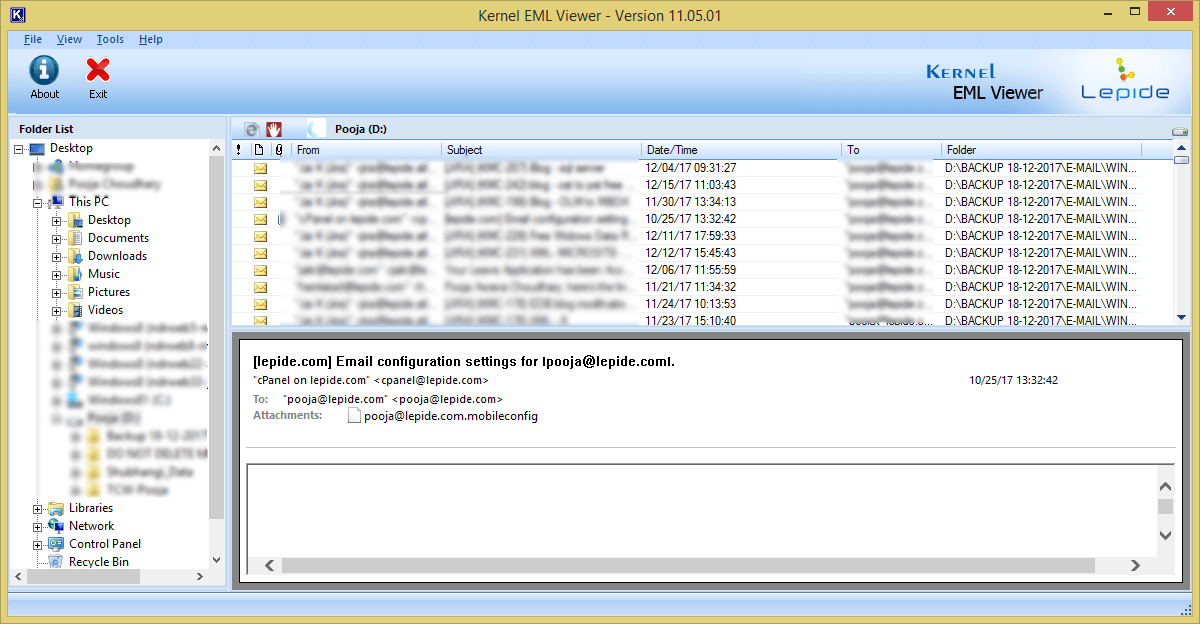The image size is (1200, 625).
Task: Expand the Downloads folder node
Action: (x=57, y=257)
